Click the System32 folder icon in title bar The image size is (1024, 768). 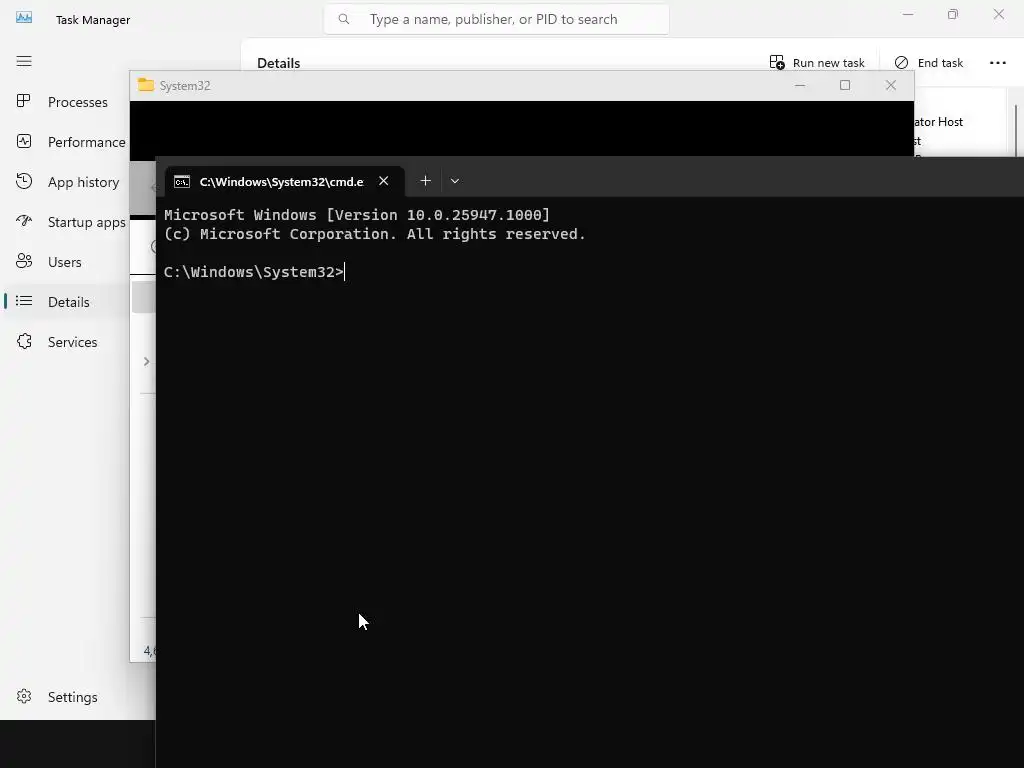pyautogui.click(x=146, y=85)
